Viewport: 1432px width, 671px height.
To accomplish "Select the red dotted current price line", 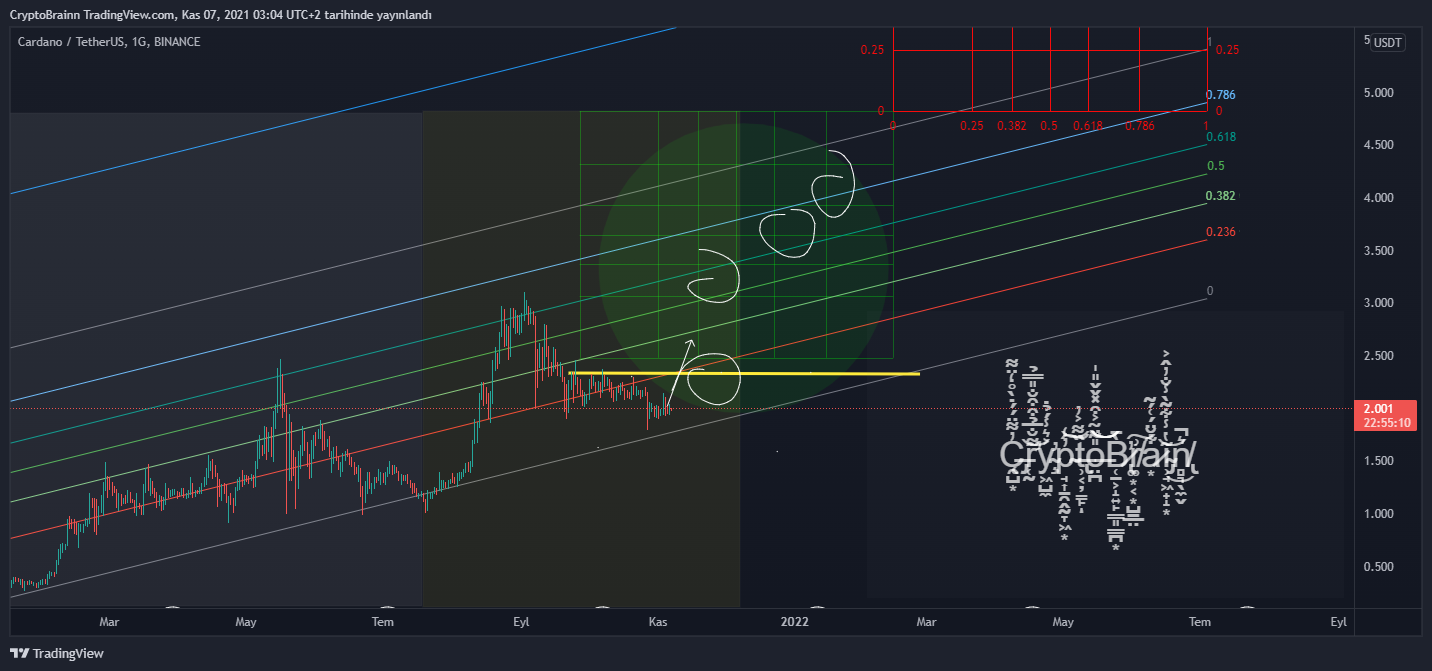I will (x=680, y=409).
